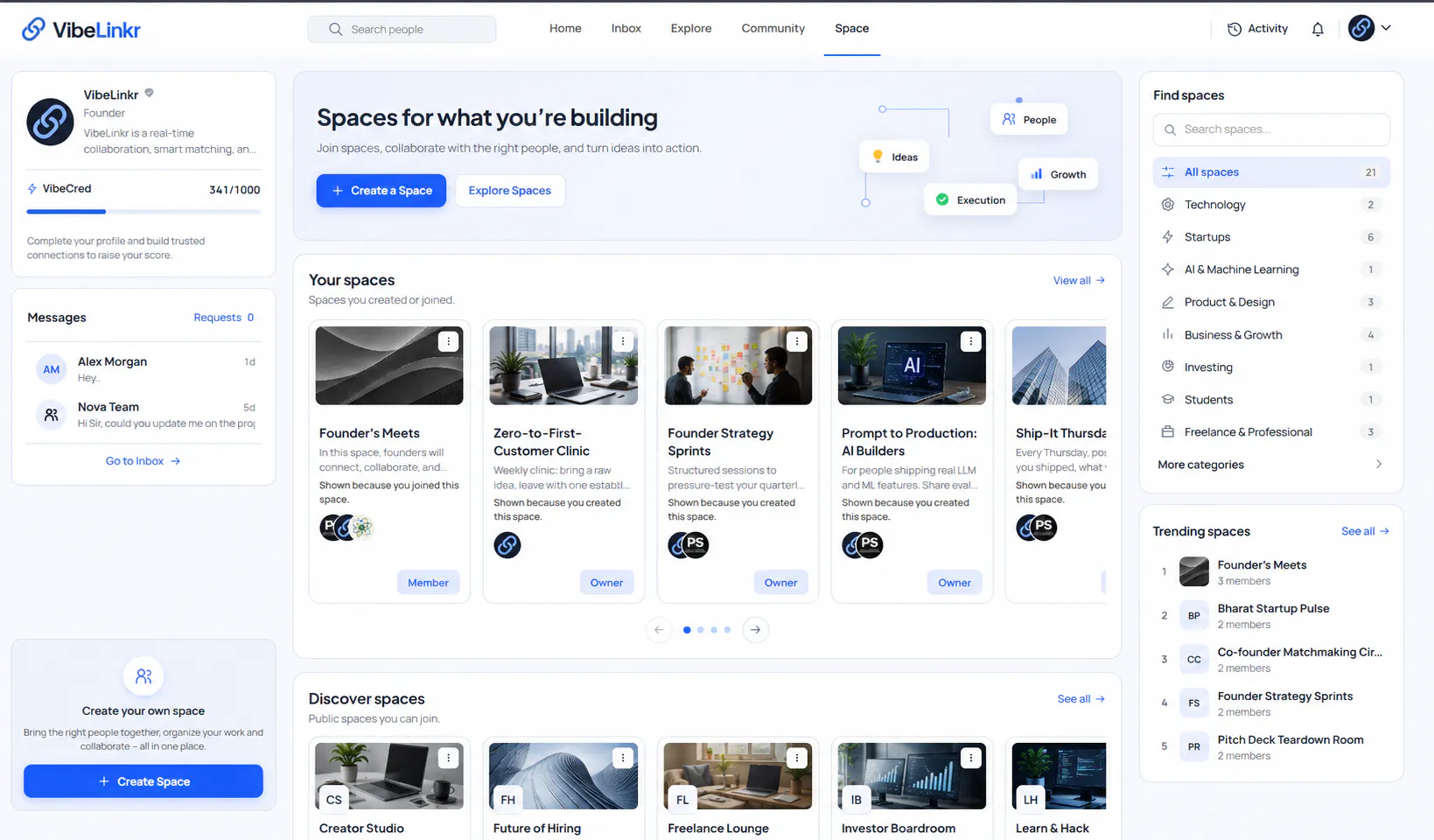Click the Explore Spaces button
1434x840 pixels.
(510, 191)
